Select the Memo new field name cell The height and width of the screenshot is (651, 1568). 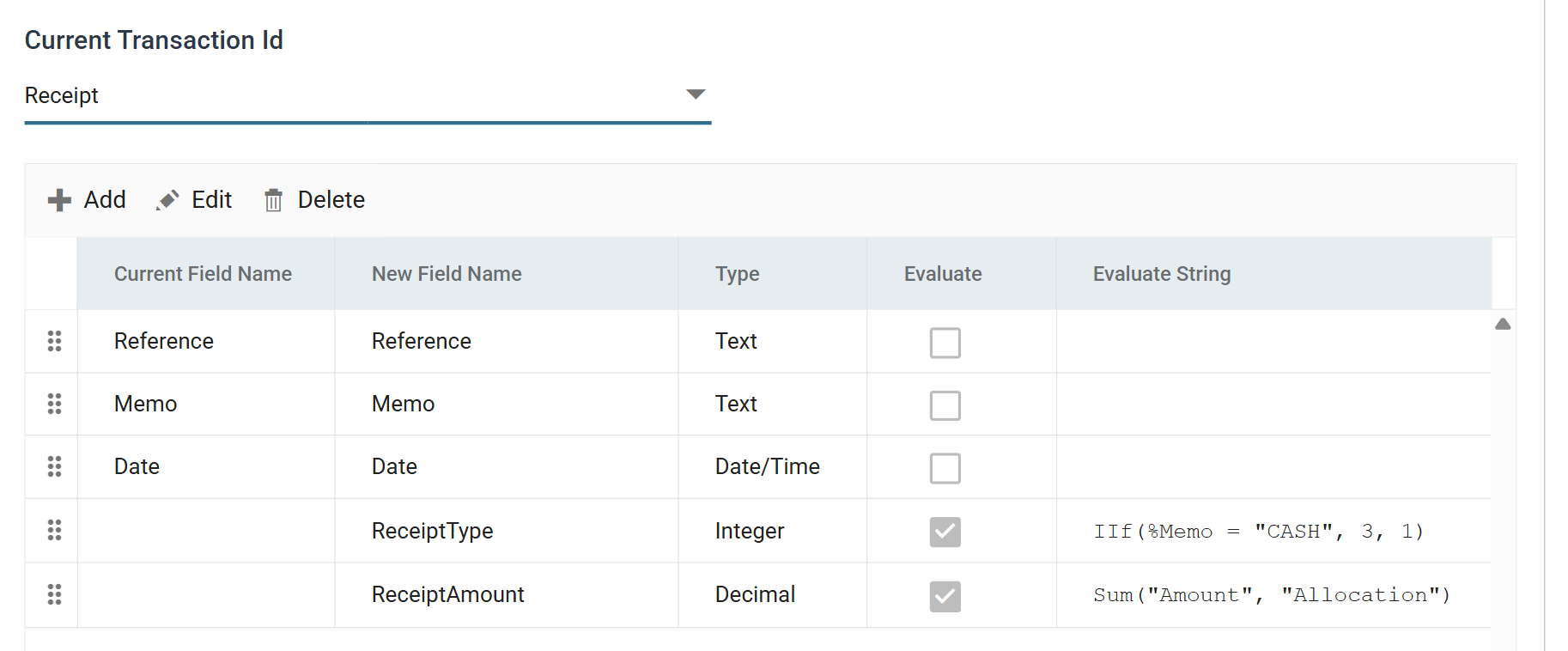507,404
